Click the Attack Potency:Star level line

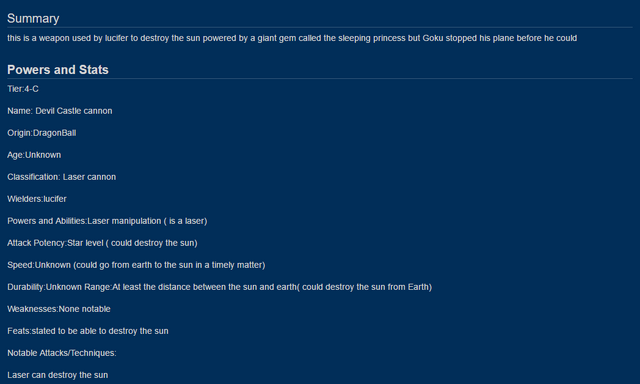pyautogui.click(x=102, y=243)
